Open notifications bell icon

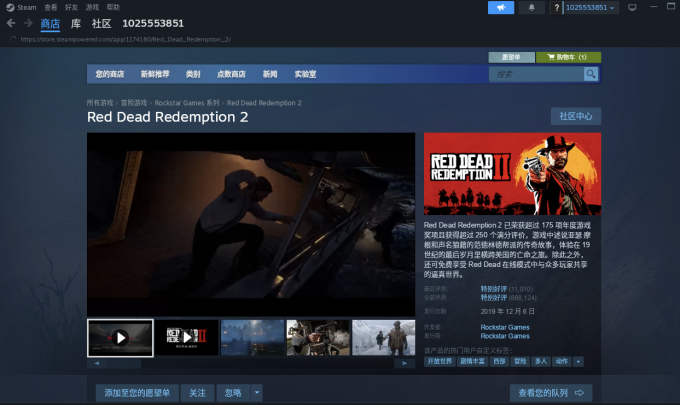pyautogui.click(x=531, y=7)
